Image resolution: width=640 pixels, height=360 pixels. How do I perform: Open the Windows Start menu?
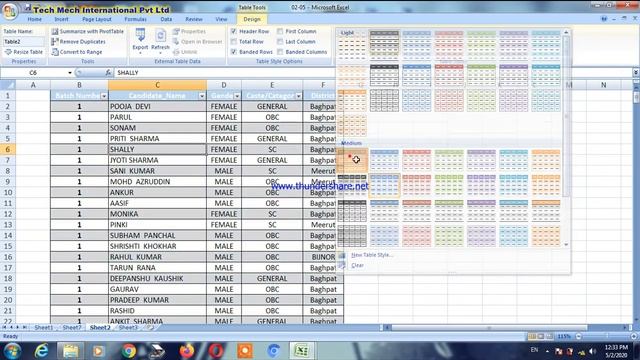tap(12, 351)
